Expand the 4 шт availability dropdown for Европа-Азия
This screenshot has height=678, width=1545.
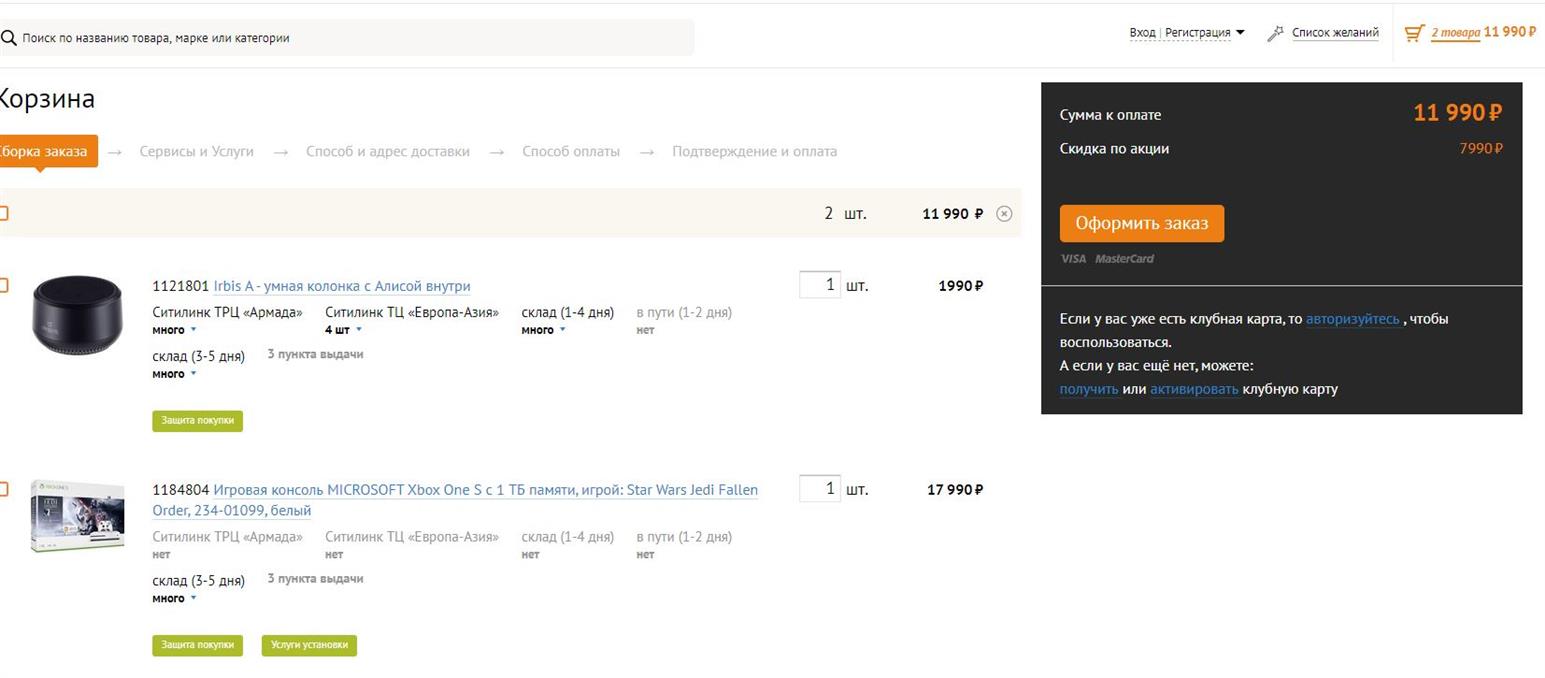(342, 330)
